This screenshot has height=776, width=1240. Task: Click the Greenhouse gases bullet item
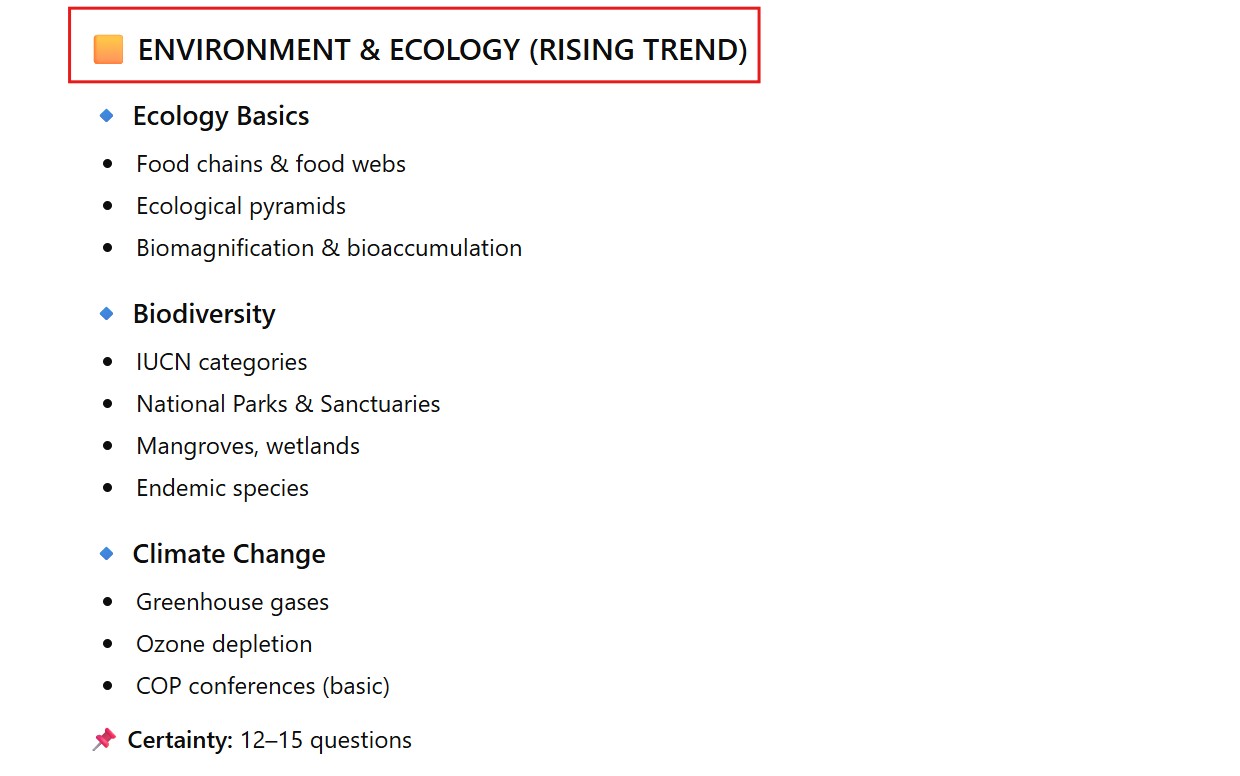pyautogui.click(x=232, y=602)
